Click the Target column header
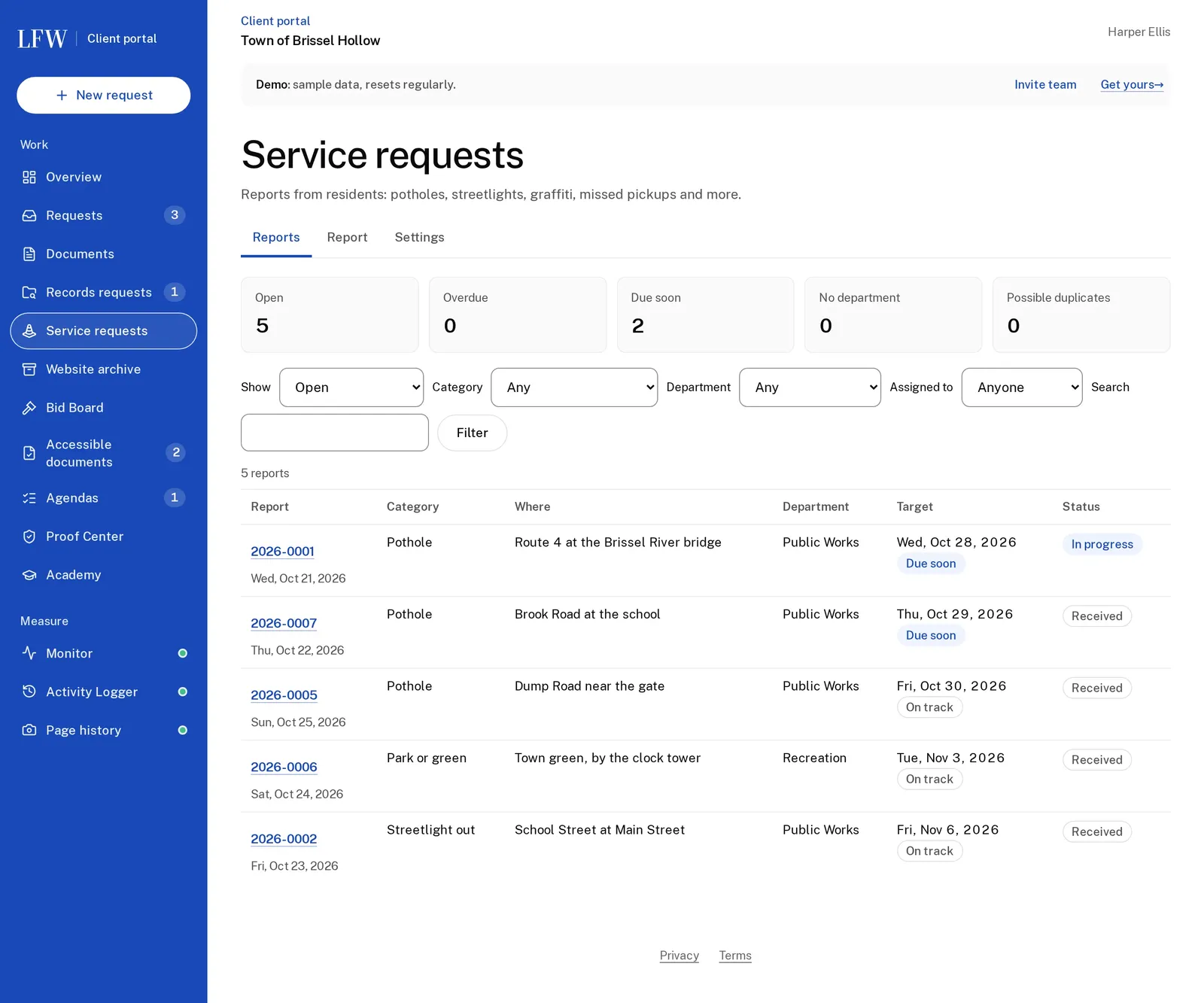Viewport: 1204px width, 1003px height. 914,506
